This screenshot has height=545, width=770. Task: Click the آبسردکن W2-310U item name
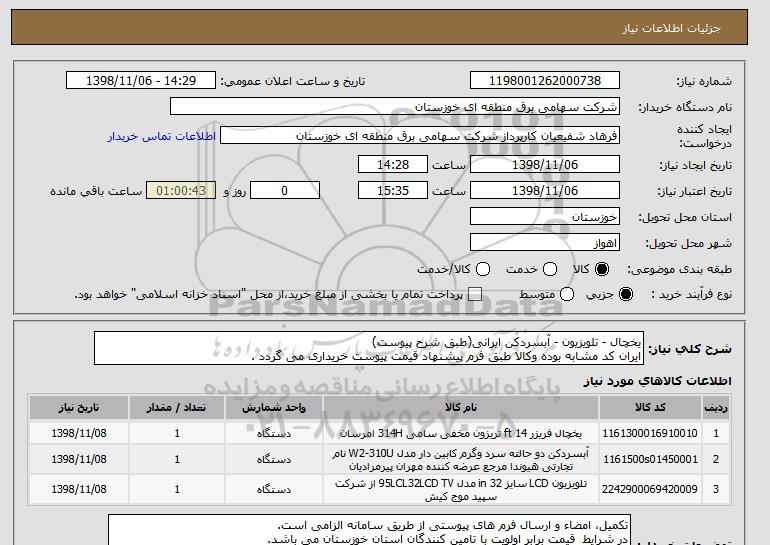(x=461, y=460)
